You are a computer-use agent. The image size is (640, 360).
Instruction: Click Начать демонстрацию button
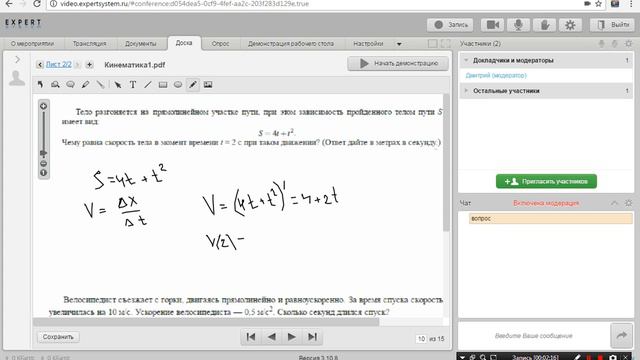(398, 63)
